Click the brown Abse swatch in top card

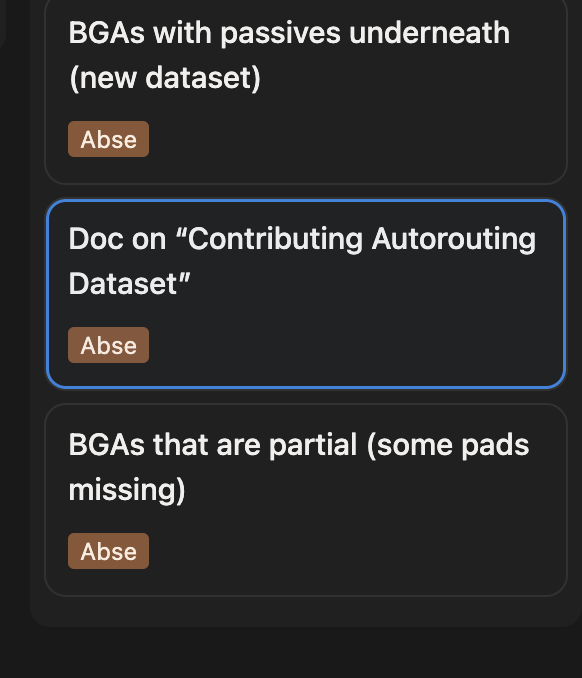[x=109, y=139]
